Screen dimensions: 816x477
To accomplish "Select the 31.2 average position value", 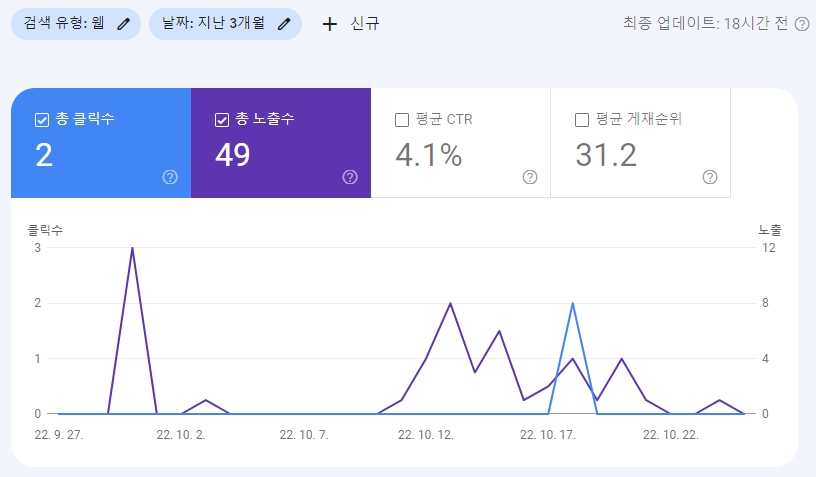I will [x=606, y=155].
